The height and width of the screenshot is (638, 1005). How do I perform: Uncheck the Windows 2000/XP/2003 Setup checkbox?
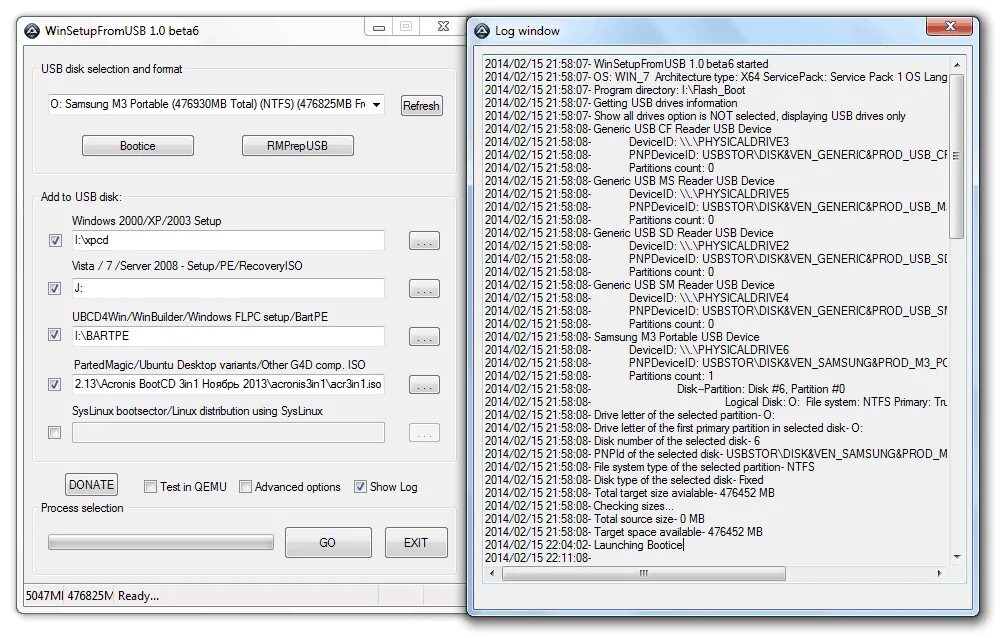[55, 240]
